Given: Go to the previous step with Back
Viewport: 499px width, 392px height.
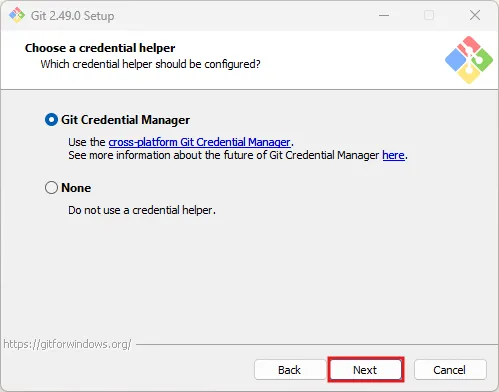Looking at the screenshot, I should click(290, 370).
